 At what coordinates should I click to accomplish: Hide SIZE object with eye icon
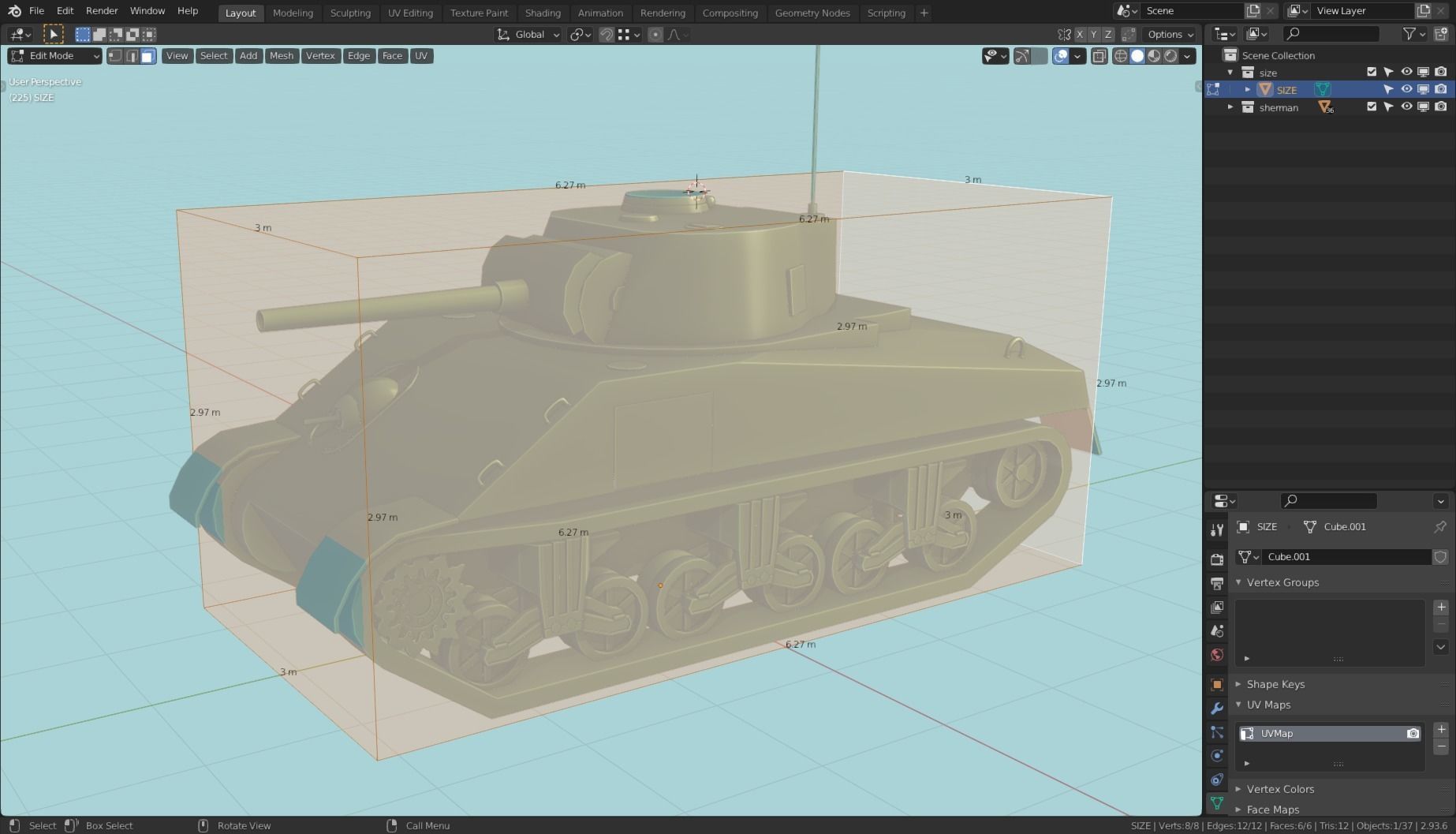pyautogui.click(x=1406, y=89)
